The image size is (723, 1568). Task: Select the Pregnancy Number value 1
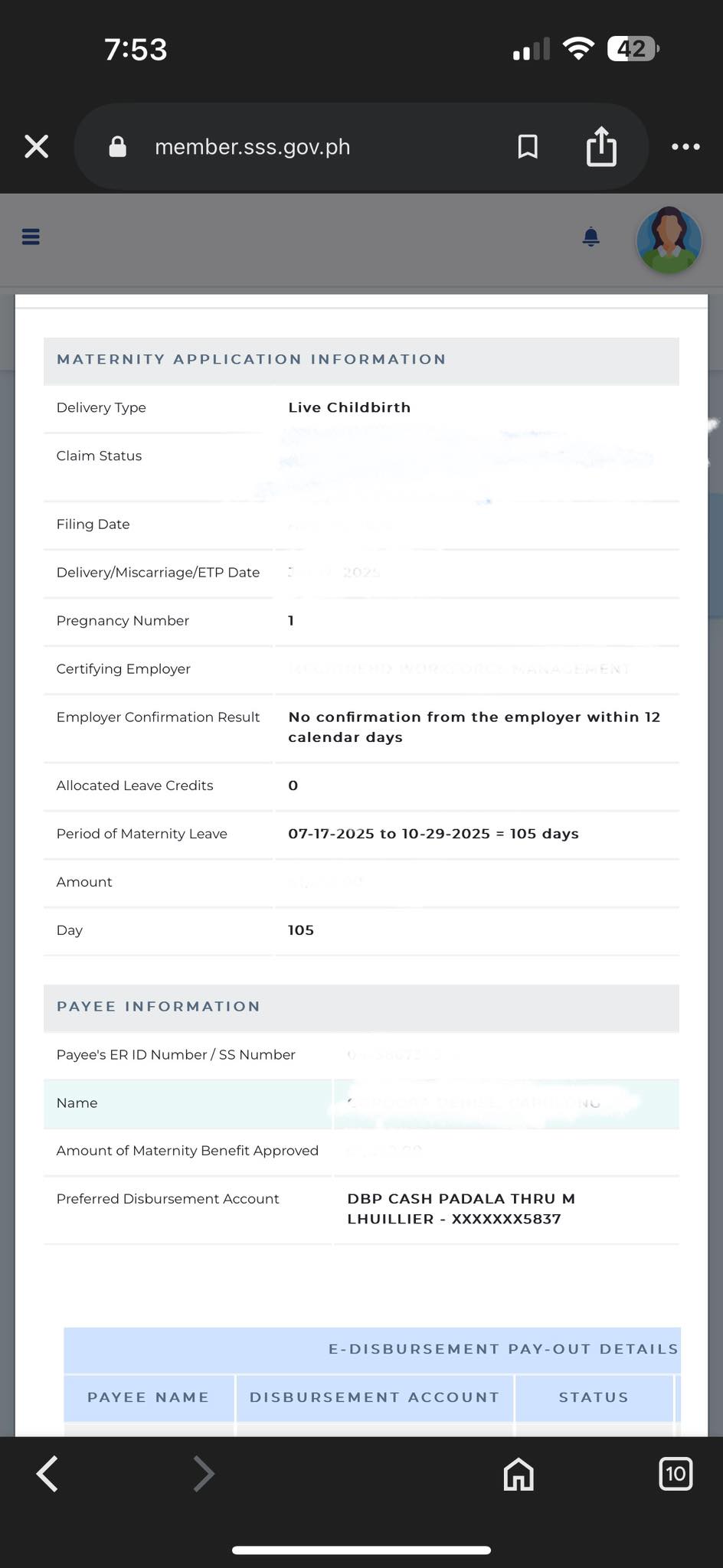291,620
